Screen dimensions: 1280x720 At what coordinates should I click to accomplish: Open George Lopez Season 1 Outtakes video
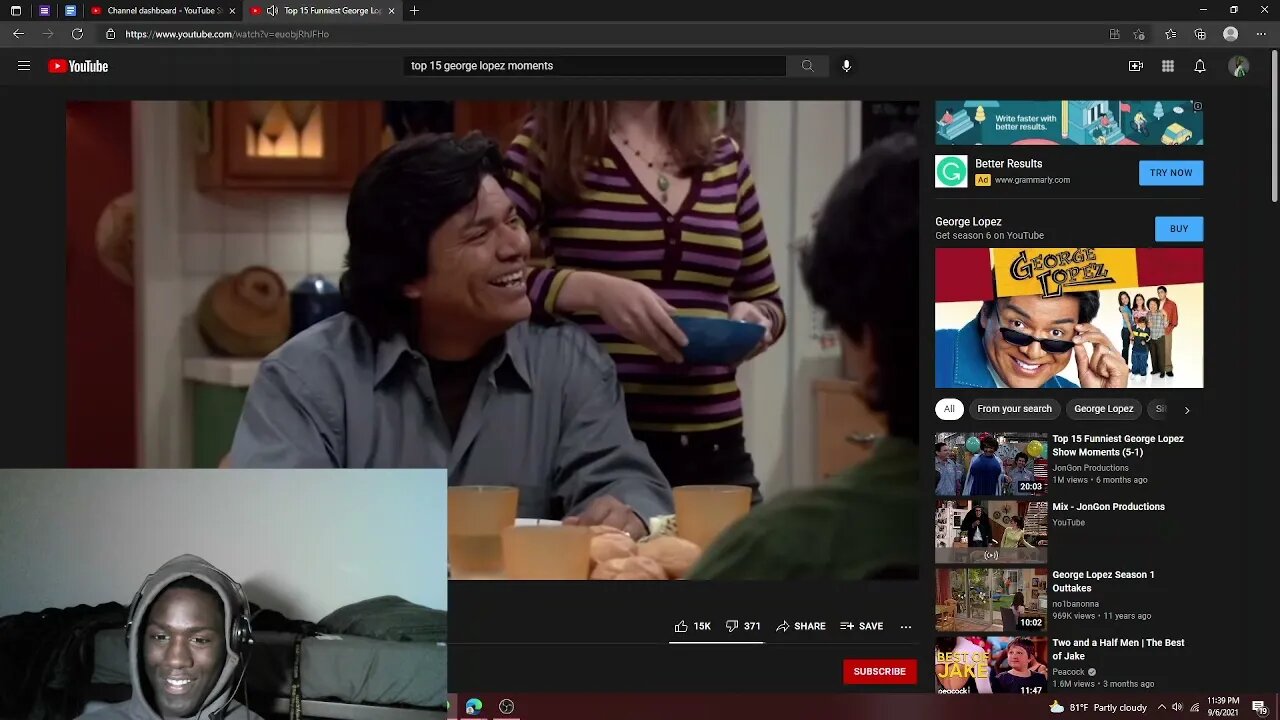[x=1103, y=581]
